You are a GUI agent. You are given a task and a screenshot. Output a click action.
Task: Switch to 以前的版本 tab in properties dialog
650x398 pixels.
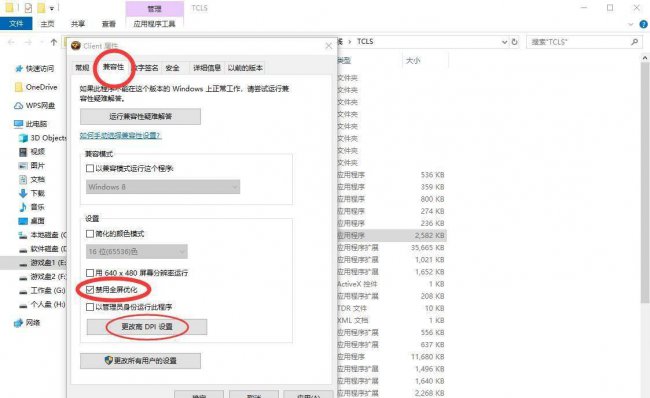point(245,68)
